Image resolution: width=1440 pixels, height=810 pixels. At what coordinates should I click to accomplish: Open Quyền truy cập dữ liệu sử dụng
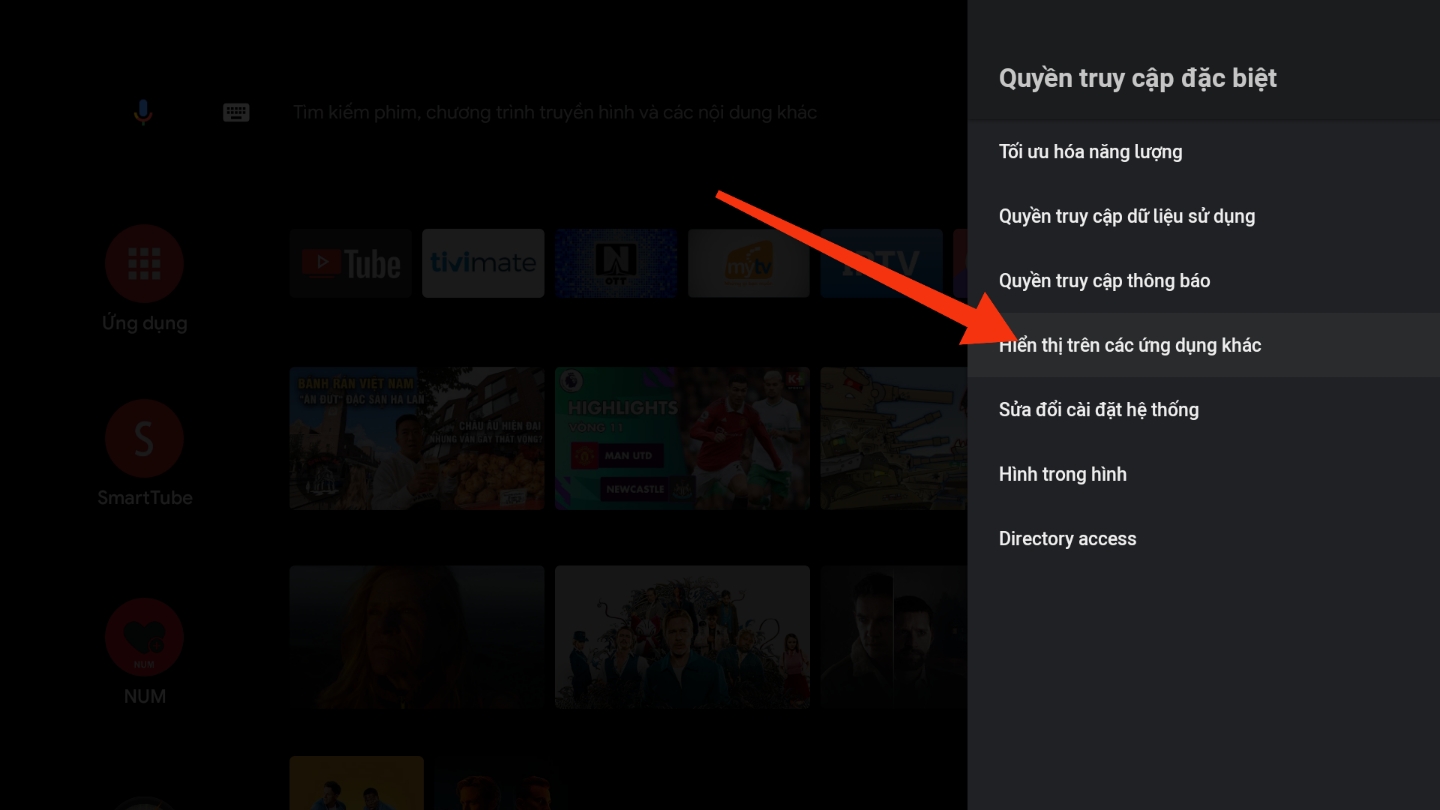[1204, 216]
